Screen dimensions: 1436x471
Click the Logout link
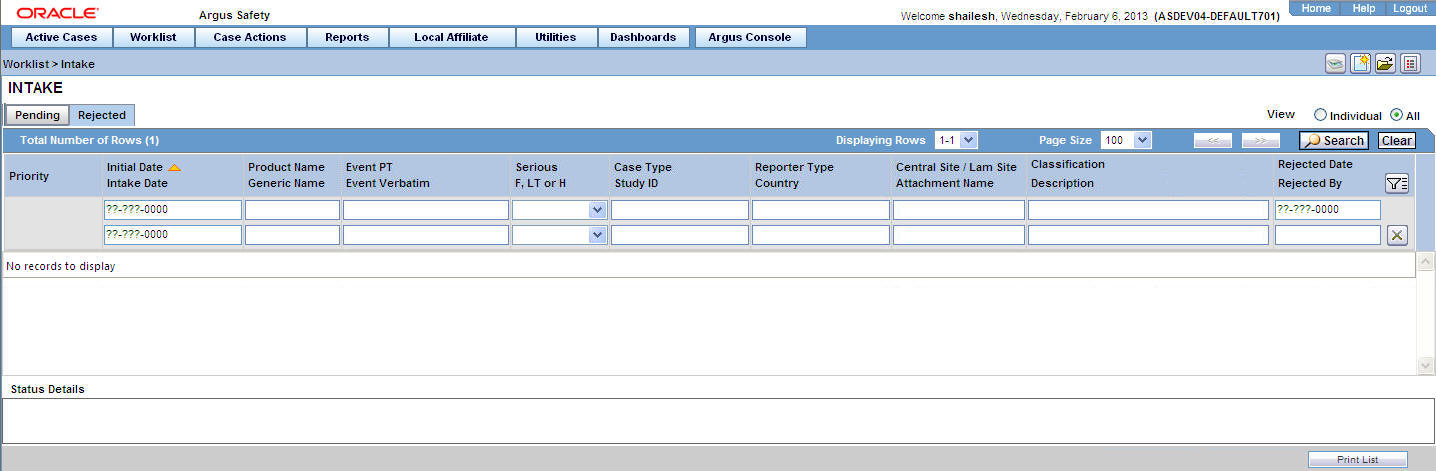1410,8
